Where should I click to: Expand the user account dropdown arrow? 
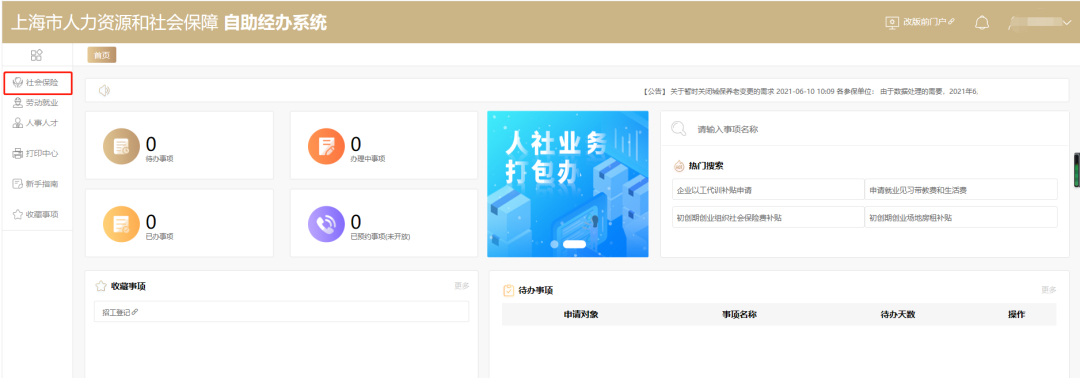click(1067, 23)
